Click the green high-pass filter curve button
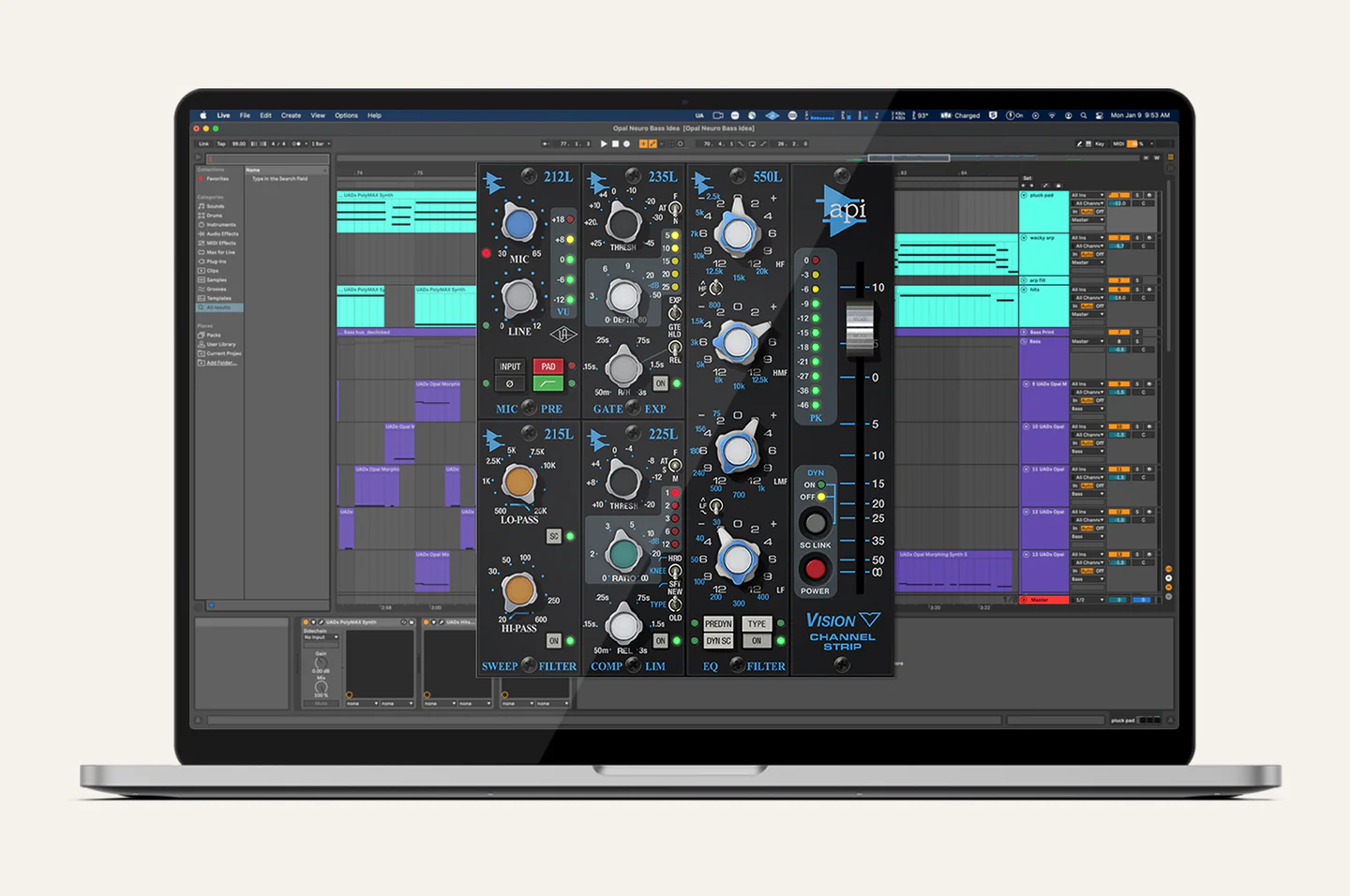This screenshot has width=1350, height=896. coord(547,383)
